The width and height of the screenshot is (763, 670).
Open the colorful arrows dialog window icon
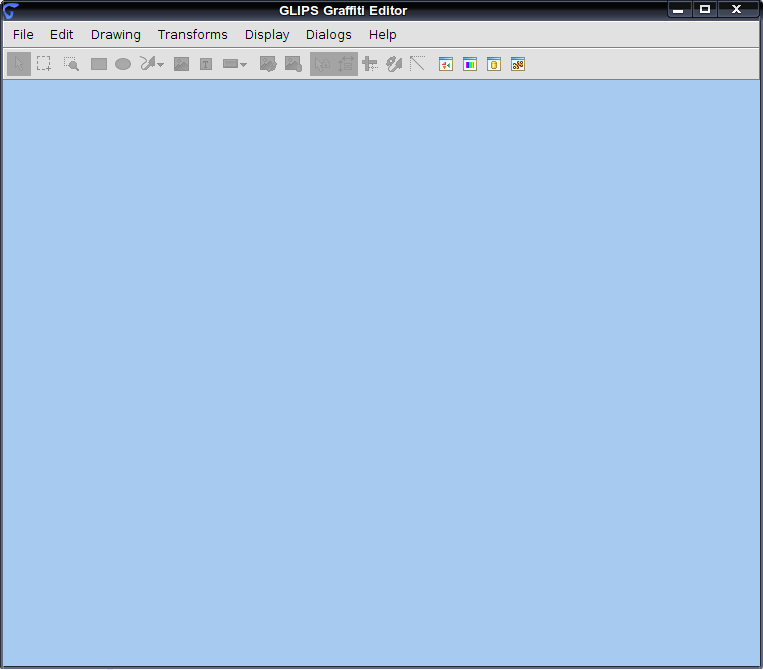[446, 64]
